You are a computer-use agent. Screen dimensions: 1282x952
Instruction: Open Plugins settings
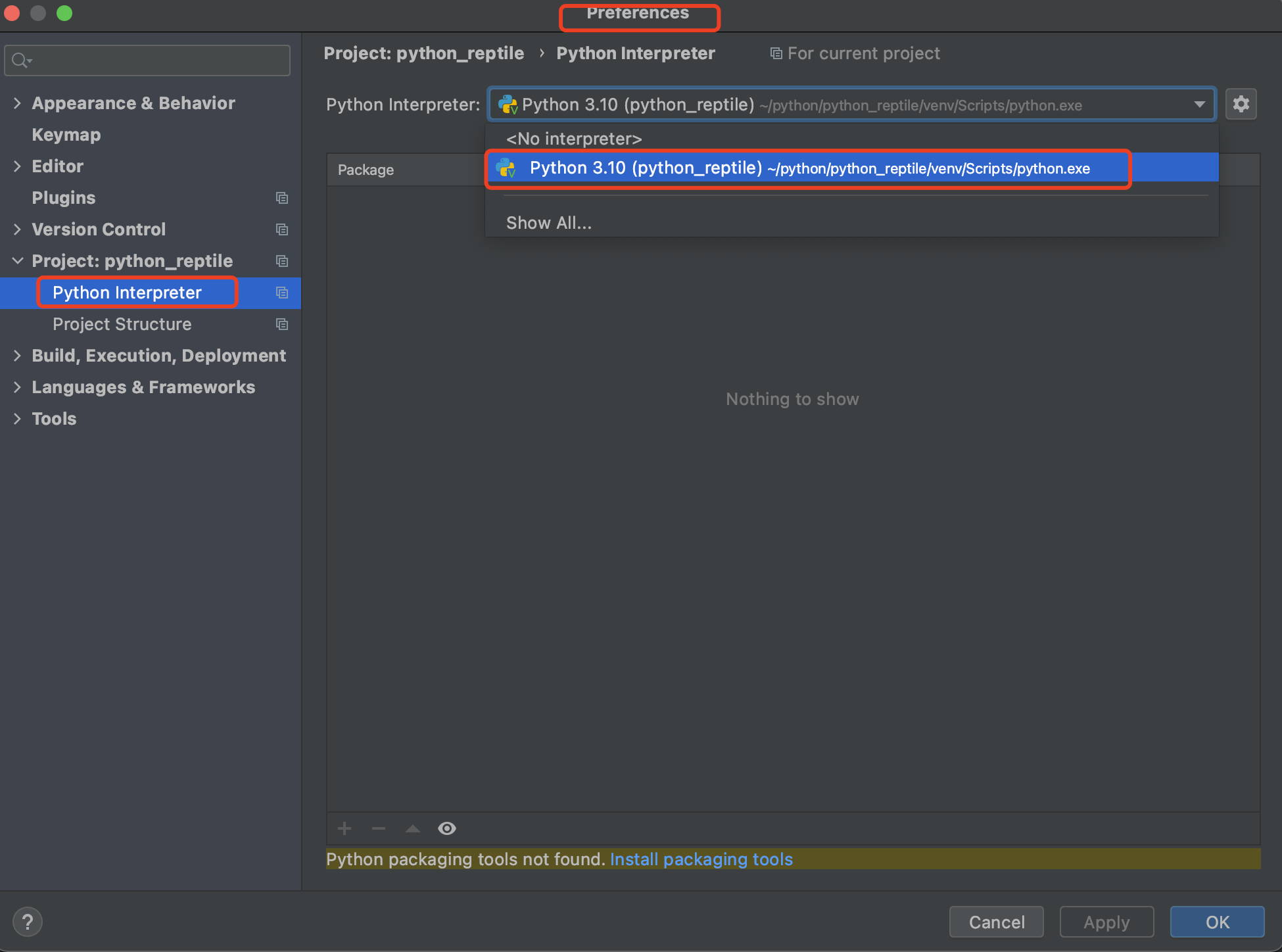click(x=64, y=198)
